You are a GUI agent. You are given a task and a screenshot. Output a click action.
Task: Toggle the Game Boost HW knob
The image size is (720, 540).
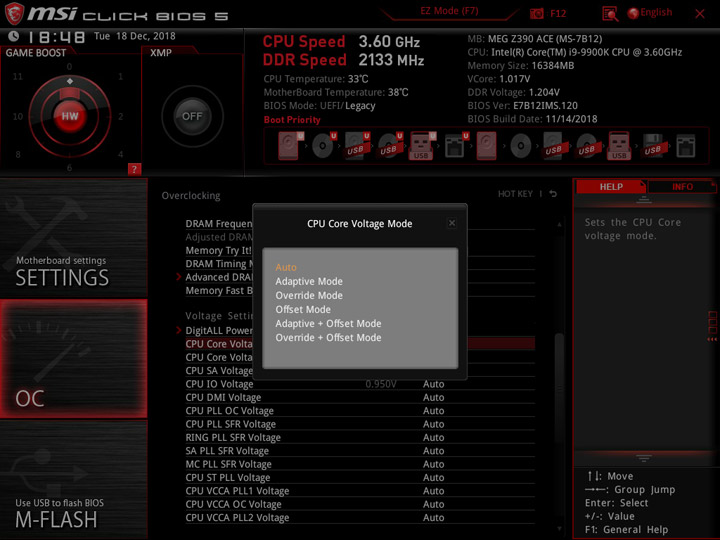tap(70, 116)
